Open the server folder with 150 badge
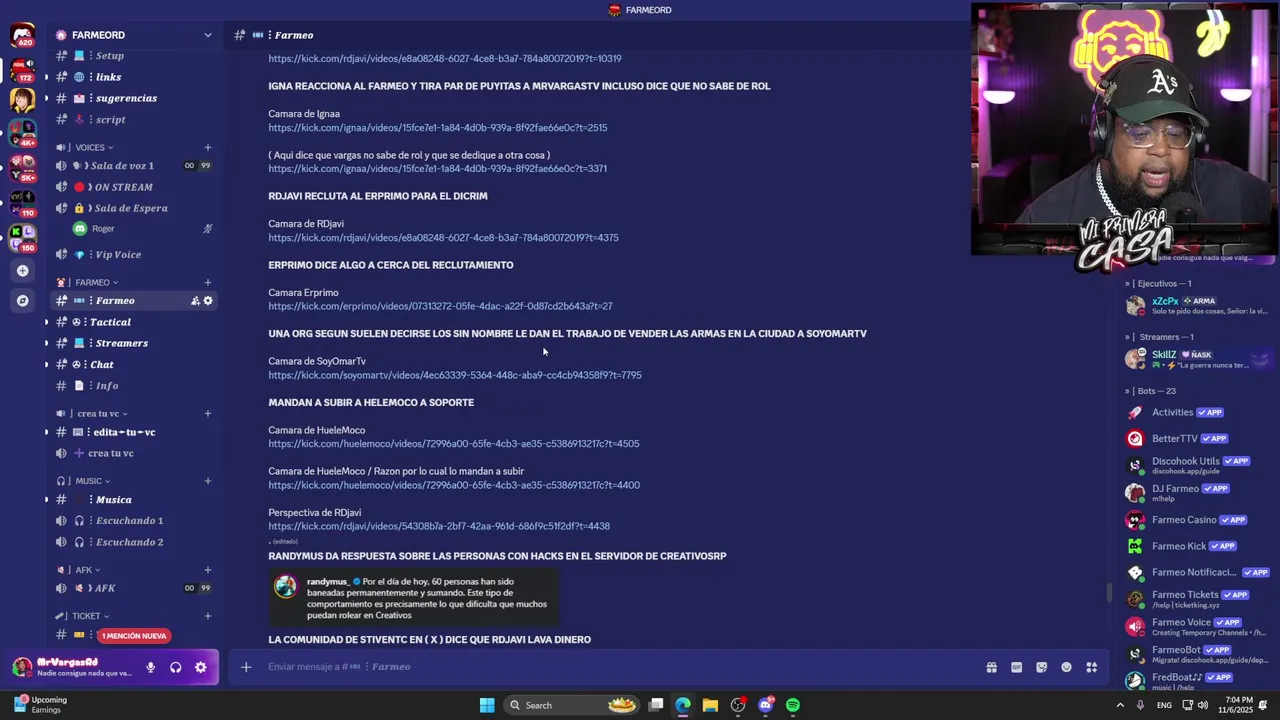The width and height of the screenshot is (1280, 720). pos(22,238)
